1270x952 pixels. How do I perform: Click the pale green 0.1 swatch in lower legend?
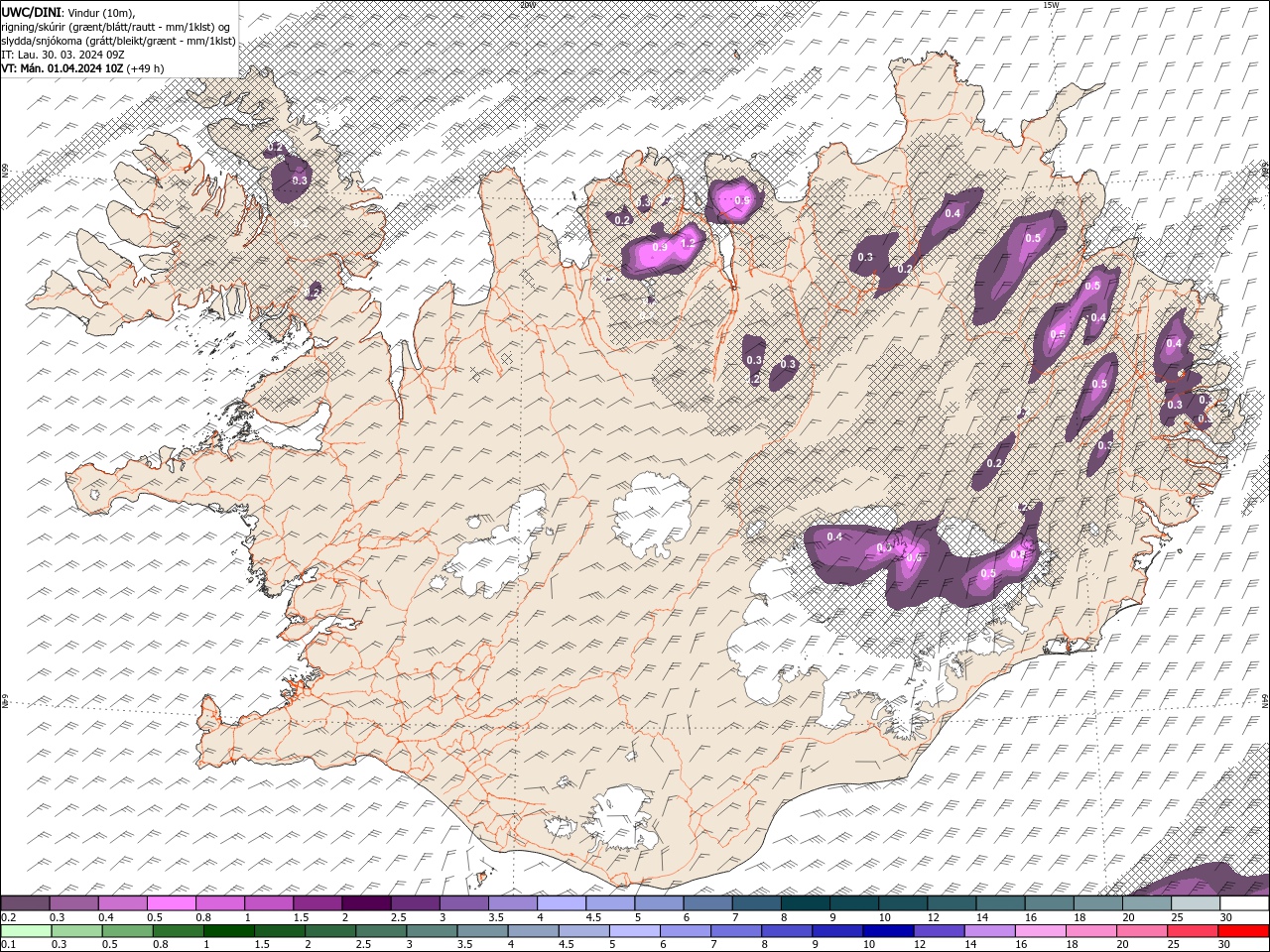[x=26, y=931]
